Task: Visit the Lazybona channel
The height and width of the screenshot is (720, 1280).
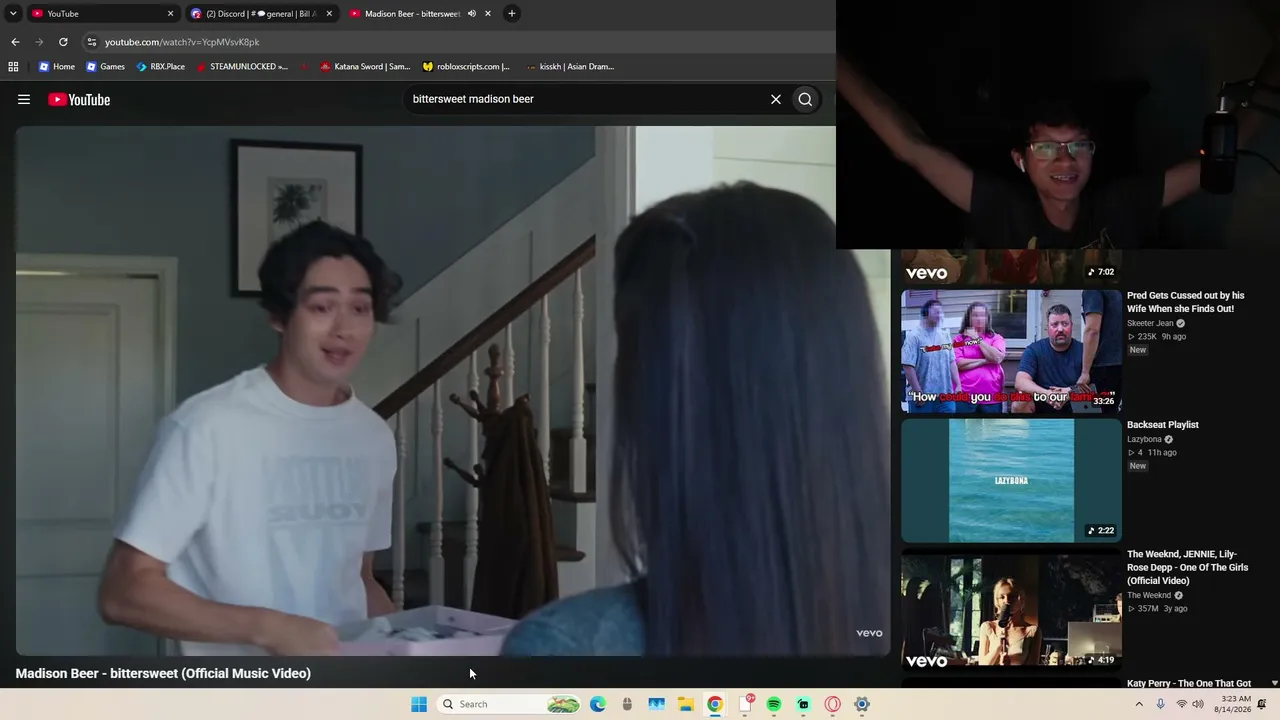Action: (1144, 439)
